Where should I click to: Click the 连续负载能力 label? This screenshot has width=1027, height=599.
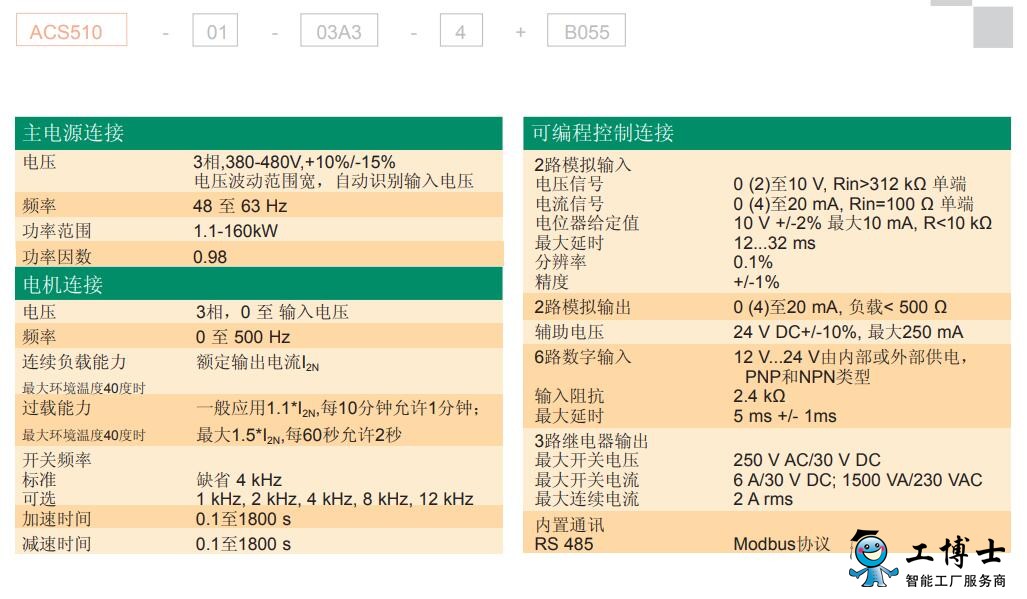pyautogui.click(x=74, y=362)
